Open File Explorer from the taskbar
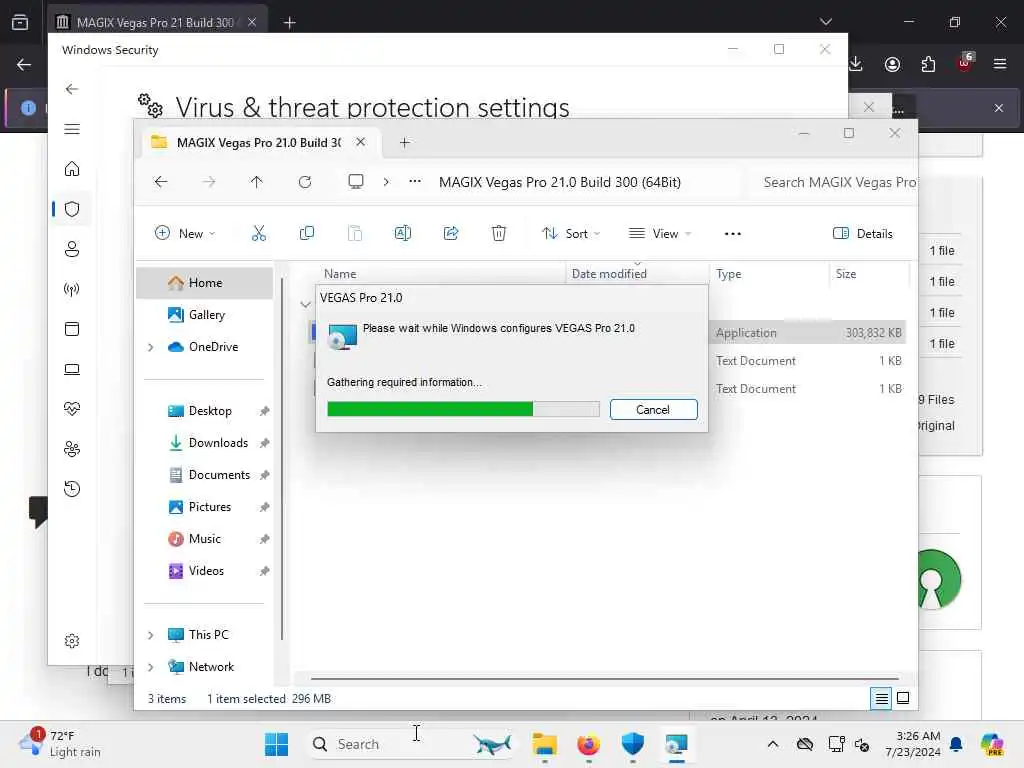The width and height of the screenshot is (1024, 768). (x=544, y=744)
